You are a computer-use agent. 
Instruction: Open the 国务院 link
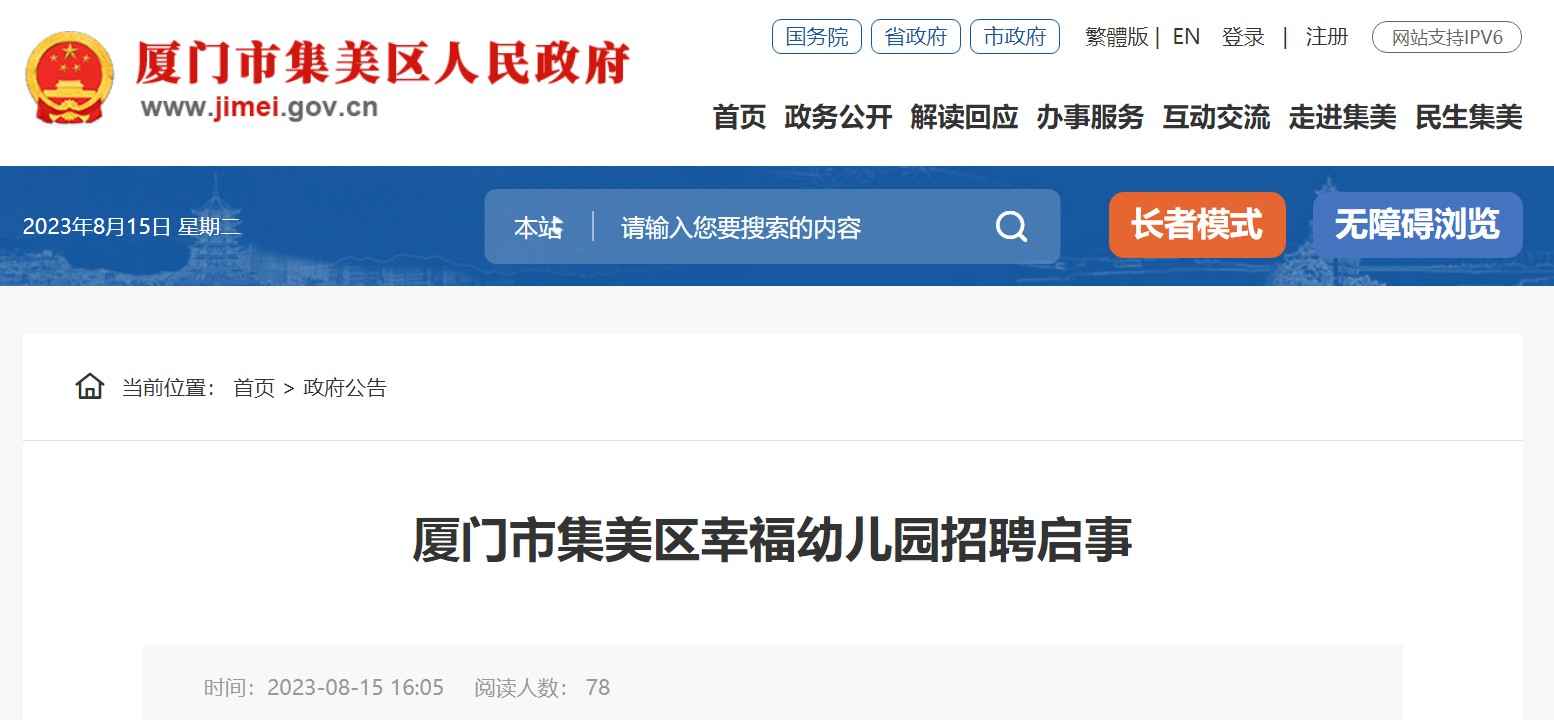click(817, 37)
